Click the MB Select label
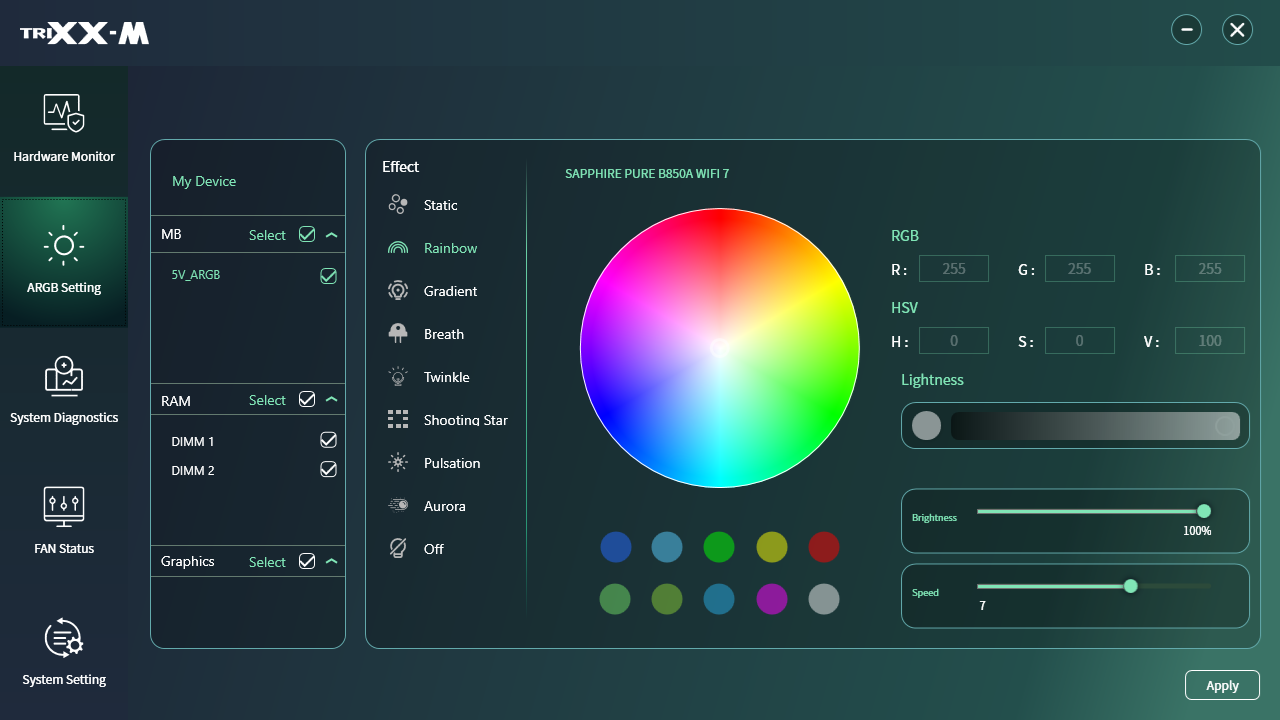 267,235
